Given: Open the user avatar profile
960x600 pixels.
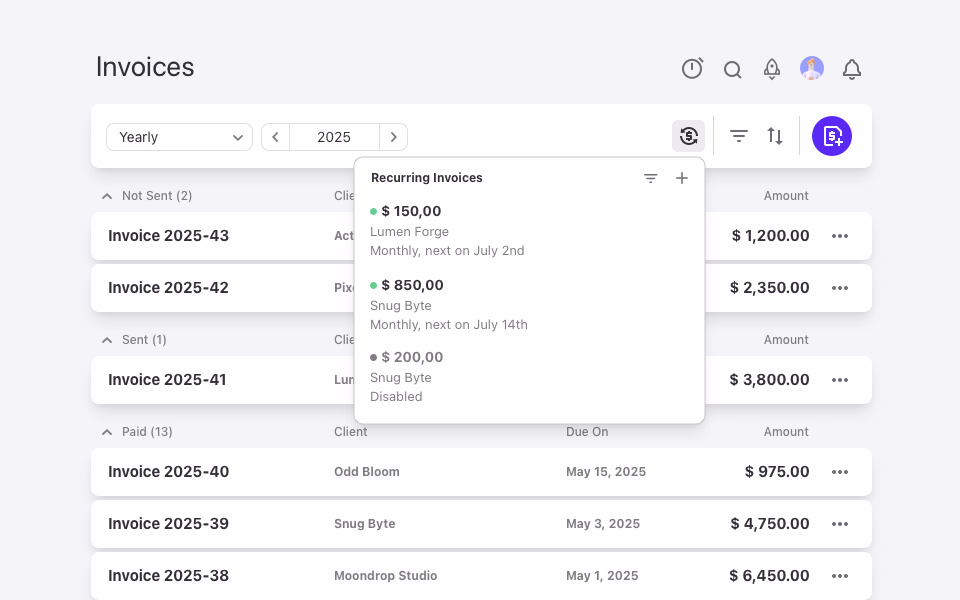Looking at the screenshot, I should coord(812,69).
